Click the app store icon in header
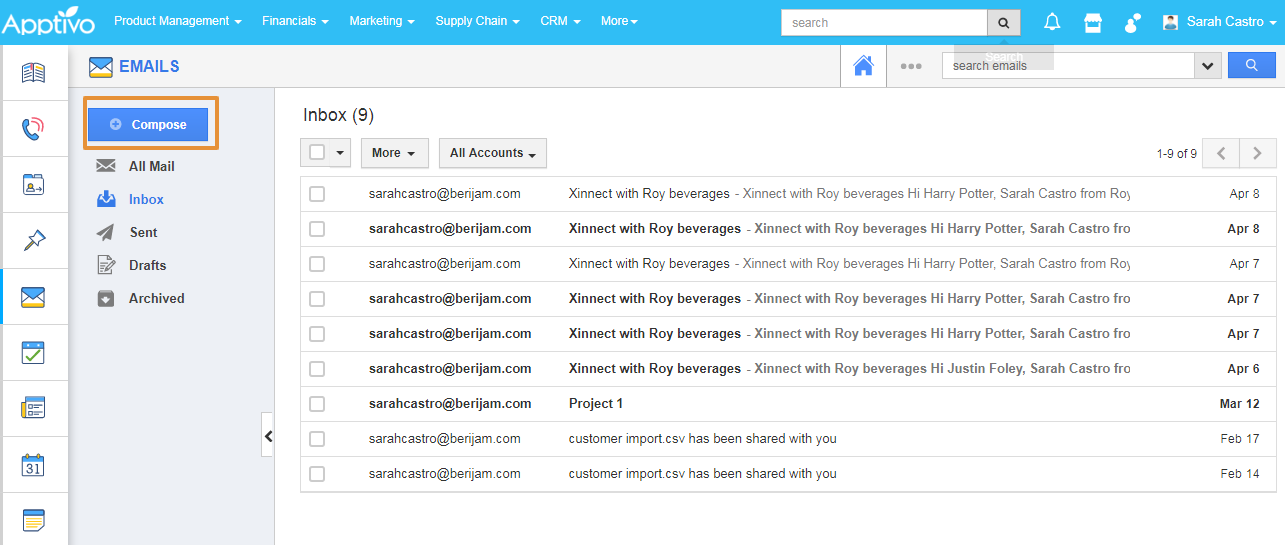1285x545 pixels. (1093, 22)
